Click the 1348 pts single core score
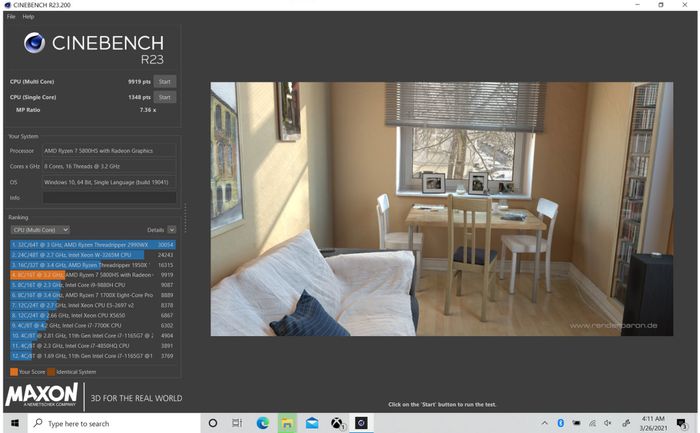 coord(139,97)
